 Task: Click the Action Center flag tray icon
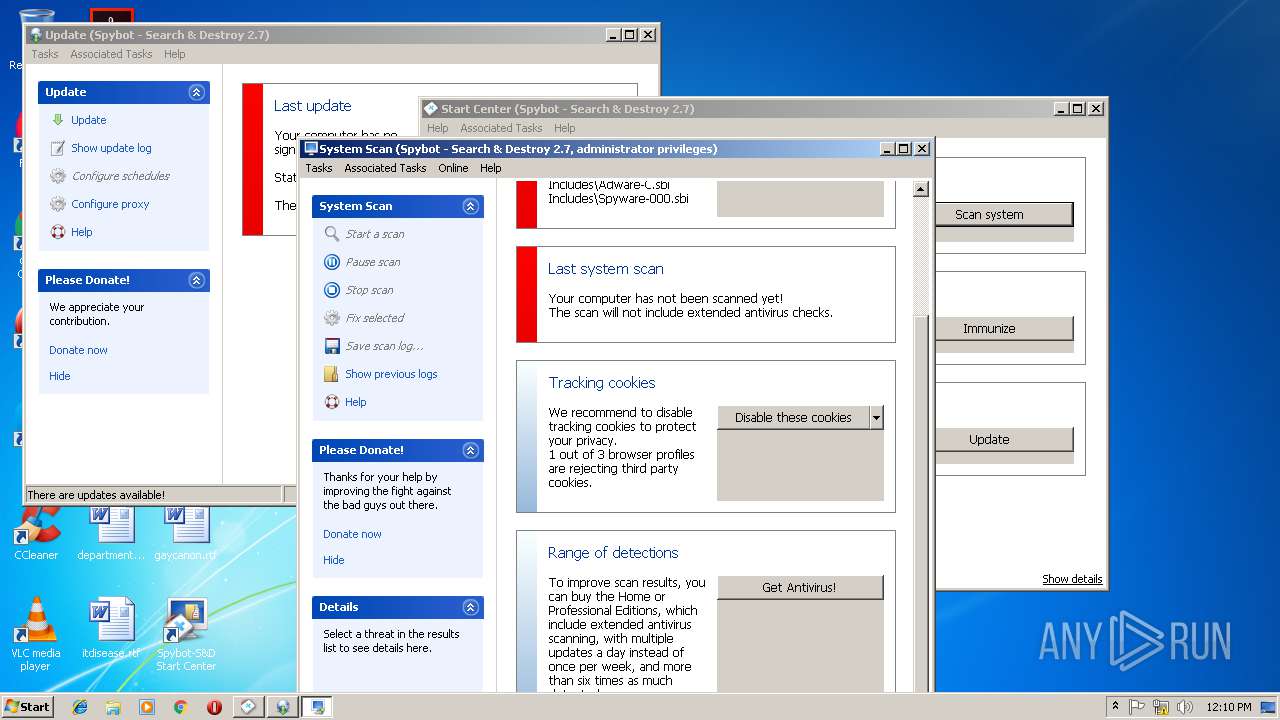[1138, 707]
